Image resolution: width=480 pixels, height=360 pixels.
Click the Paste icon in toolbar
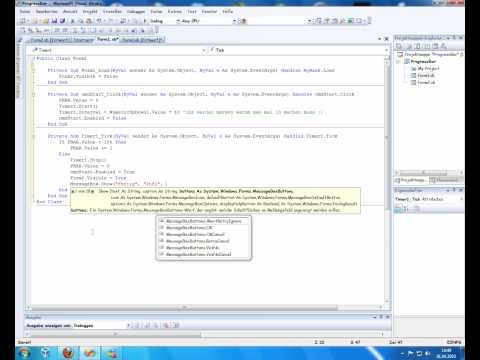click(89, 21)
